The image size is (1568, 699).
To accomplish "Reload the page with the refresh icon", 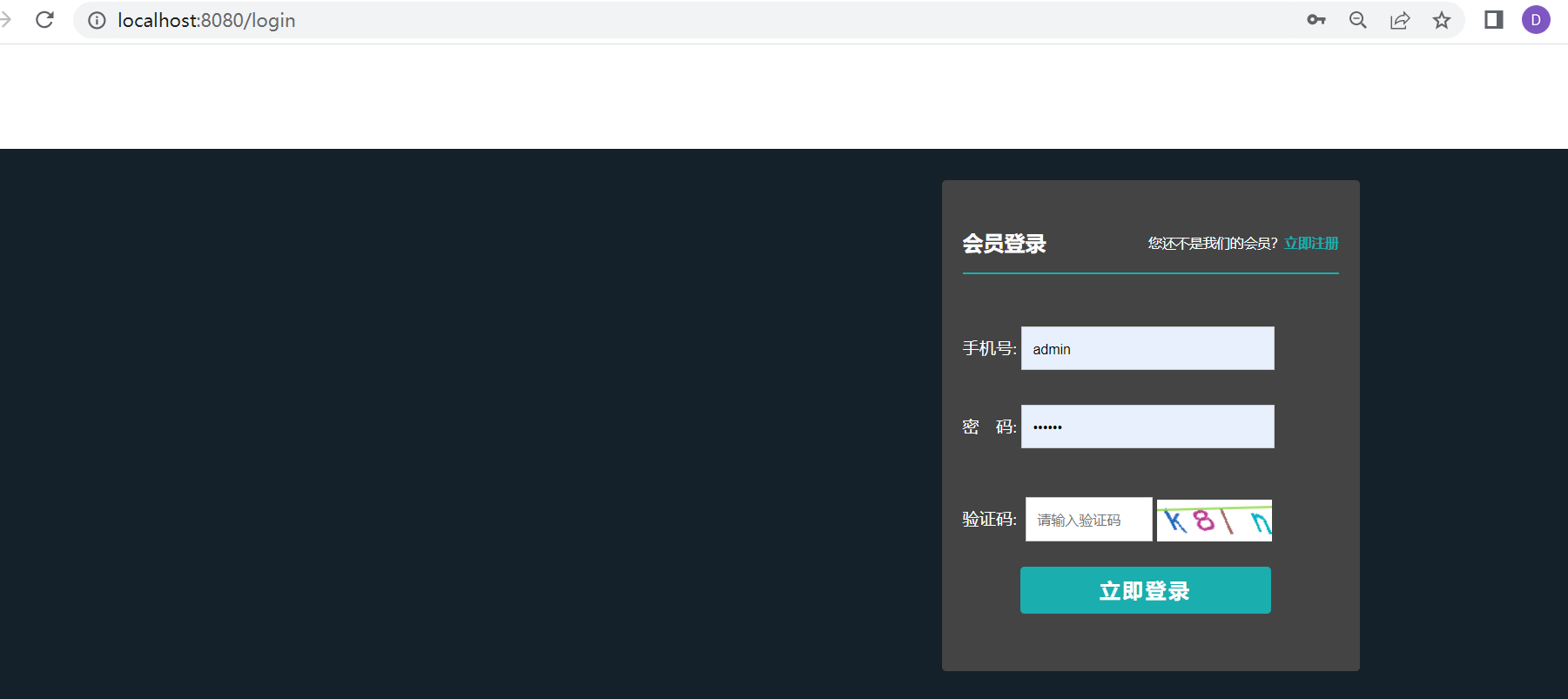I will click(44, 20).
